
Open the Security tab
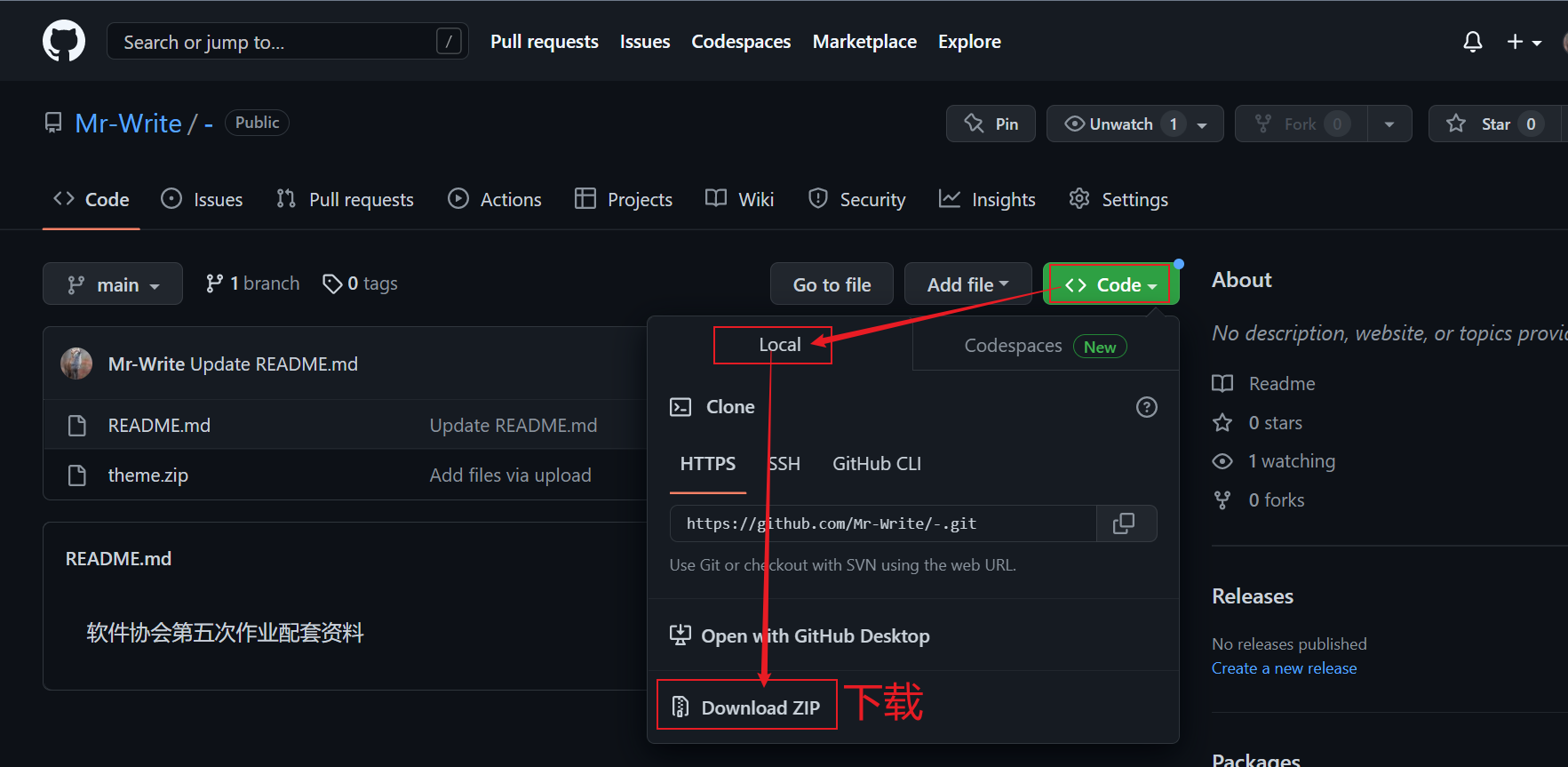click(857, 199)
